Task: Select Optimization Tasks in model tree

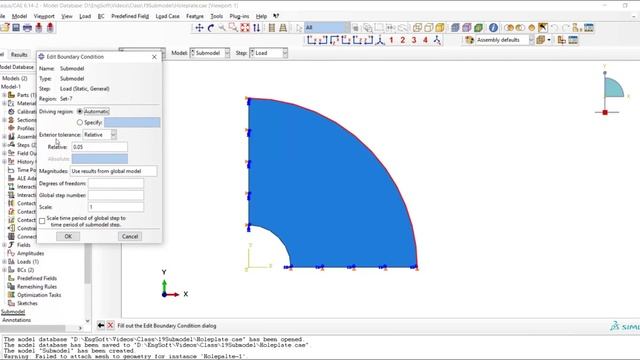Action: (39, 295)
